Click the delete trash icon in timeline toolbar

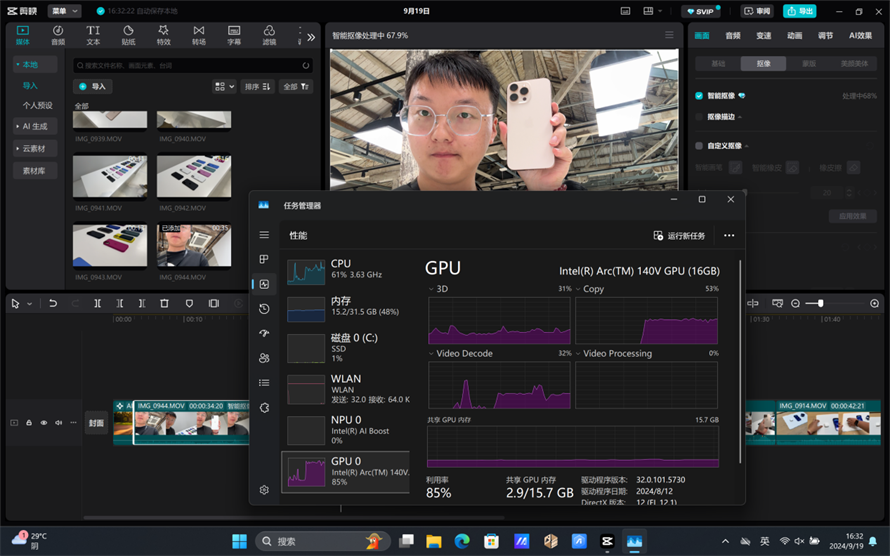tap(165, 303)
